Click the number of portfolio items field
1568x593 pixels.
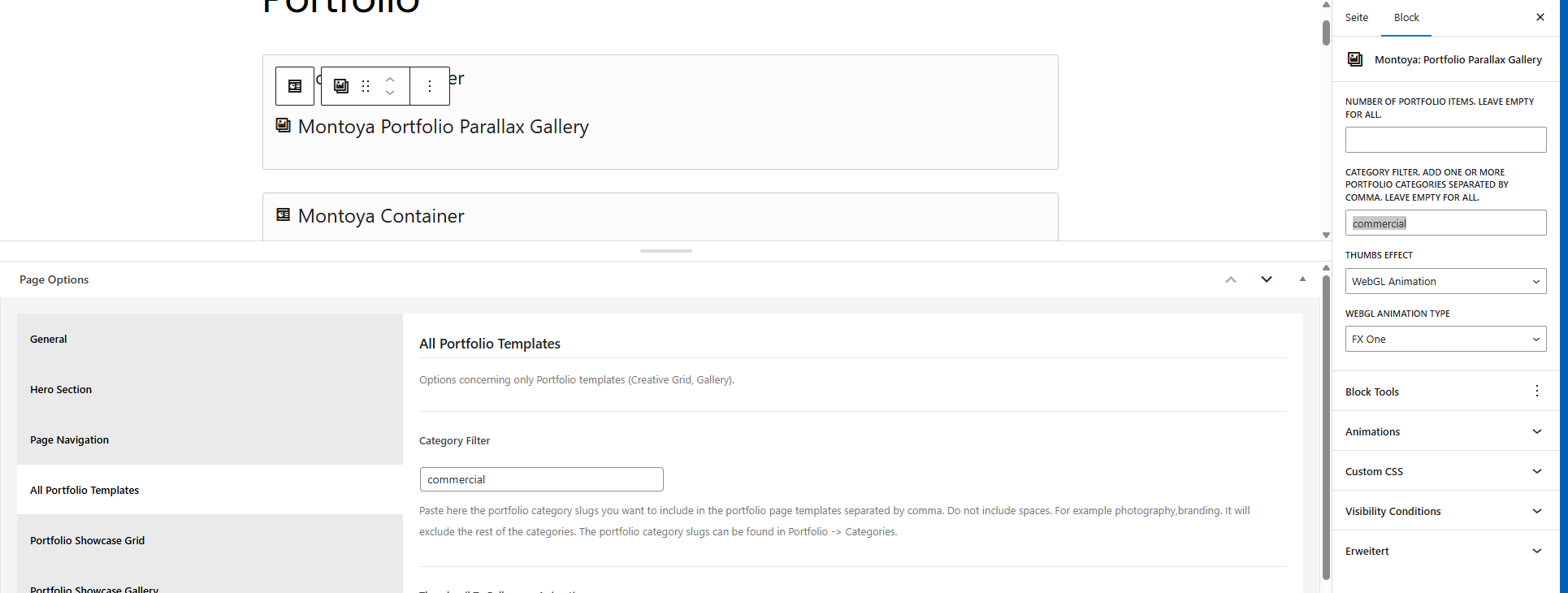coord(1445,140)
